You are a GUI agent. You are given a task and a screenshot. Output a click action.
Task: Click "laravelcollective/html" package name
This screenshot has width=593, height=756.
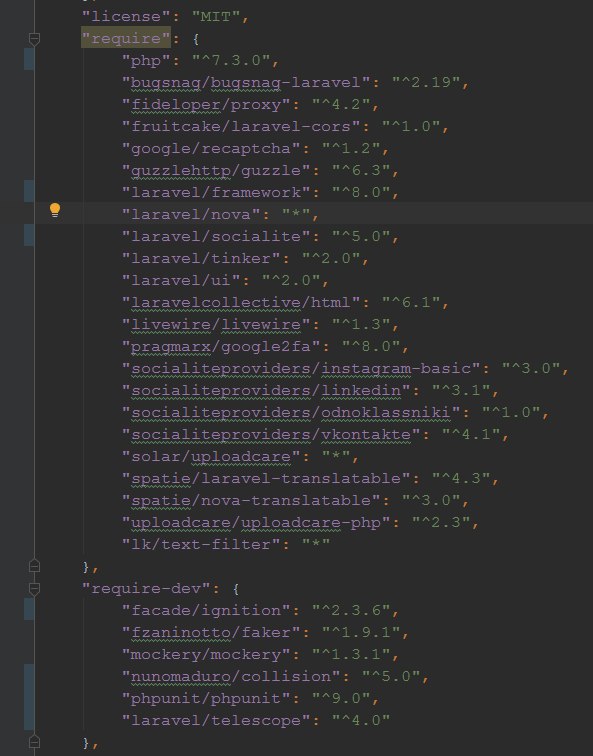241,302
